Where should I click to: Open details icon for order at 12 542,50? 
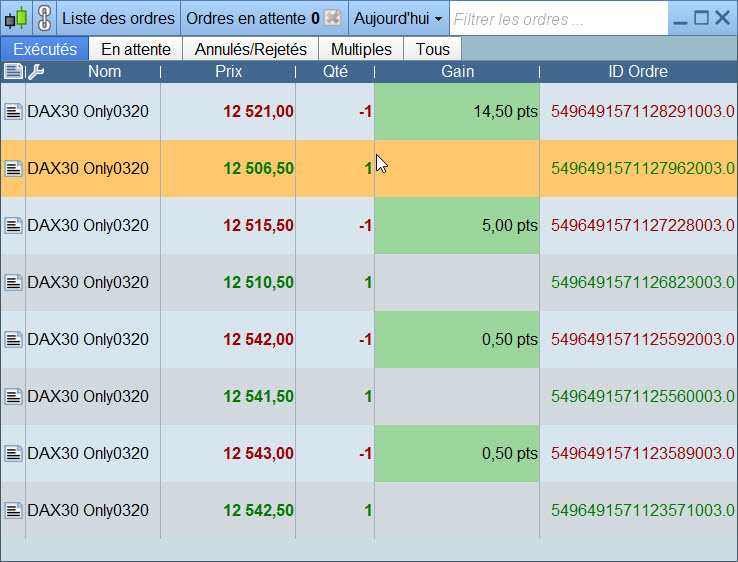[13, 510]
